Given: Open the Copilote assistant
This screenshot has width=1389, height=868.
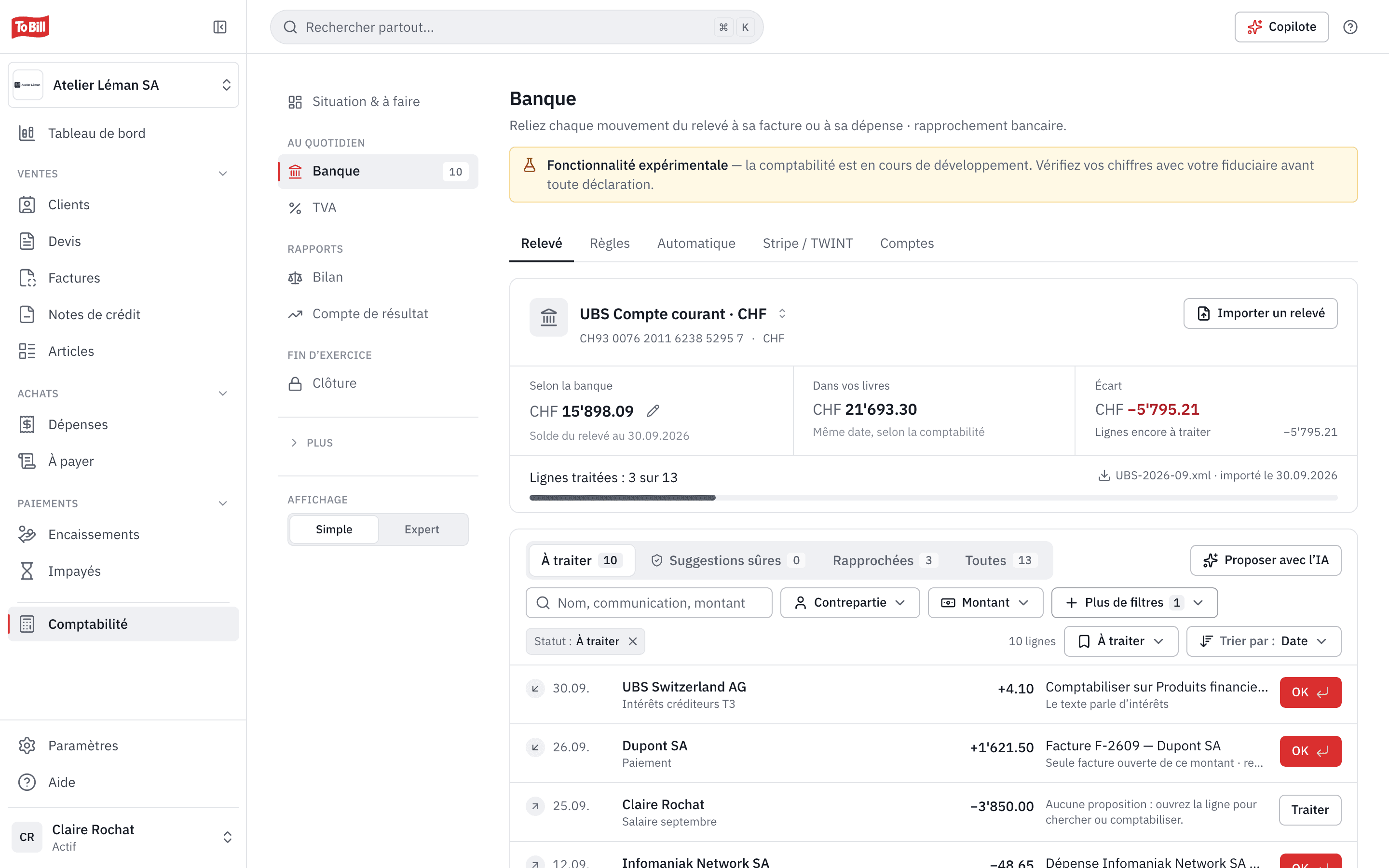Looking at the screenshot, I should click(1281, 27).
